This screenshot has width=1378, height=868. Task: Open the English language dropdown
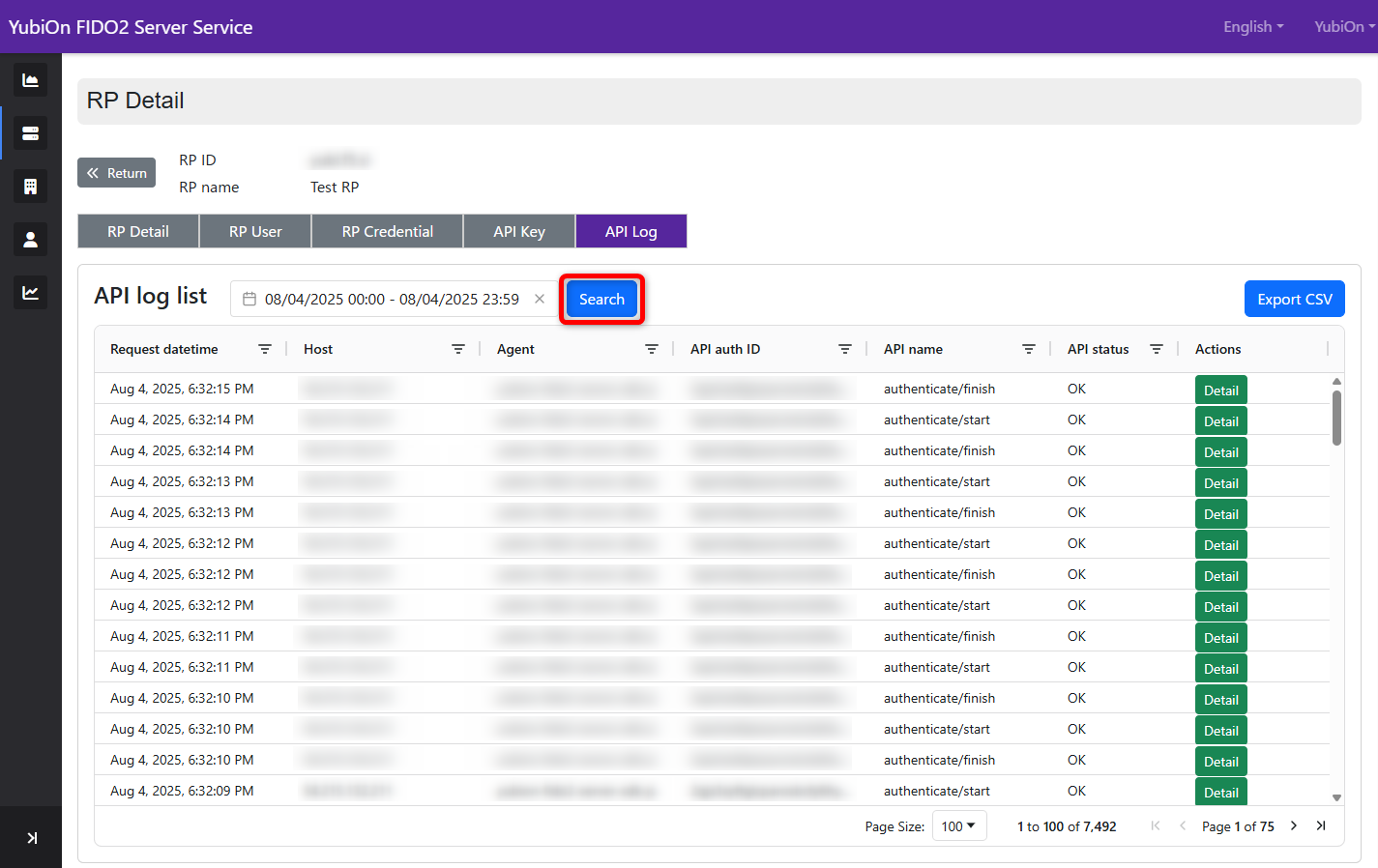tap(1253, 27)
